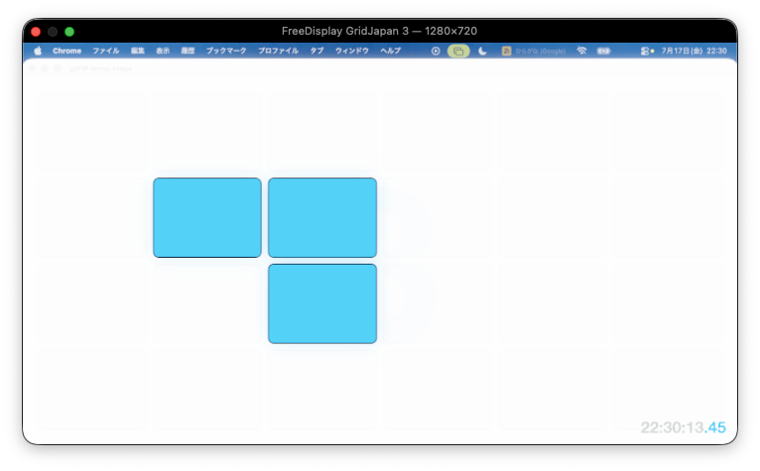The width and height of the screenshot is (760, 471).
Task: Open the Control Center icon
Action: (647, 51)
